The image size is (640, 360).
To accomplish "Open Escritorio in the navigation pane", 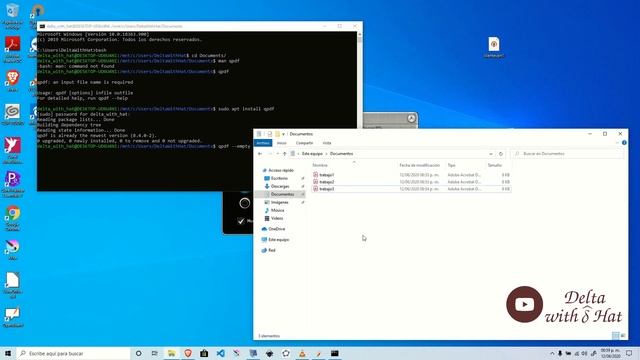I will coord(280,178).
